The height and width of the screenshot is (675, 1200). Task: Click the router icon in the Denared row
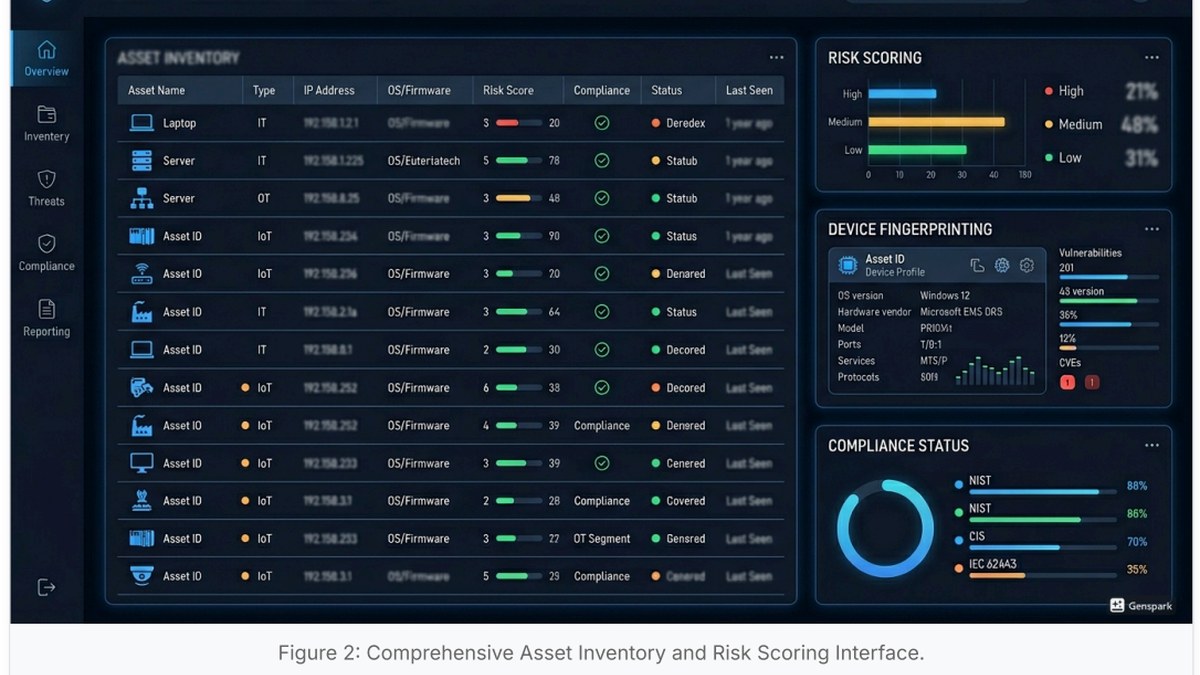coord(141,273)
